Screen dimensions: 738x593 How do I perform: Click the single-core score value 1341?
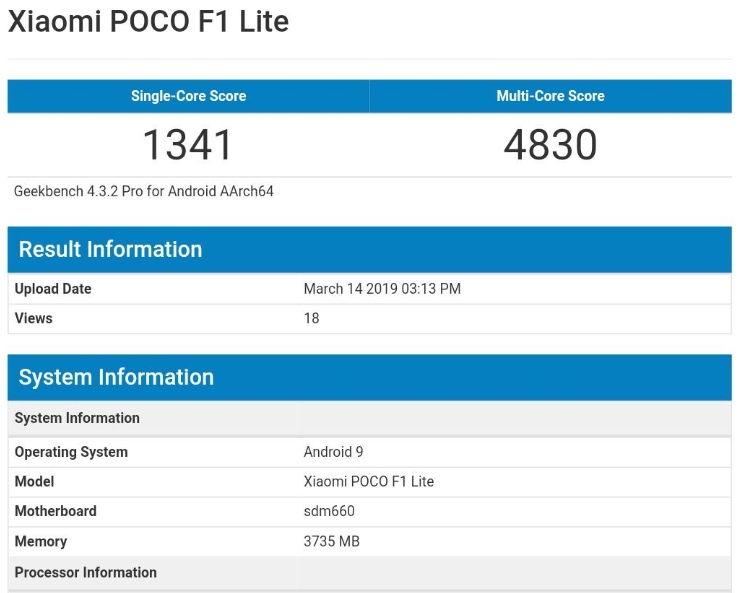point(188,144)
